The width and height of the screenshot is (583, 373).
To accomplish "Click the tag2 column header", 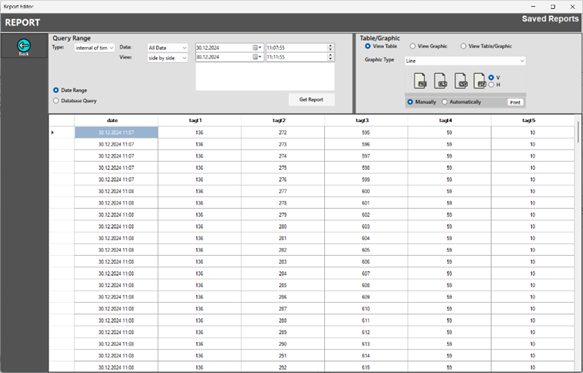I will click(283, 120).
